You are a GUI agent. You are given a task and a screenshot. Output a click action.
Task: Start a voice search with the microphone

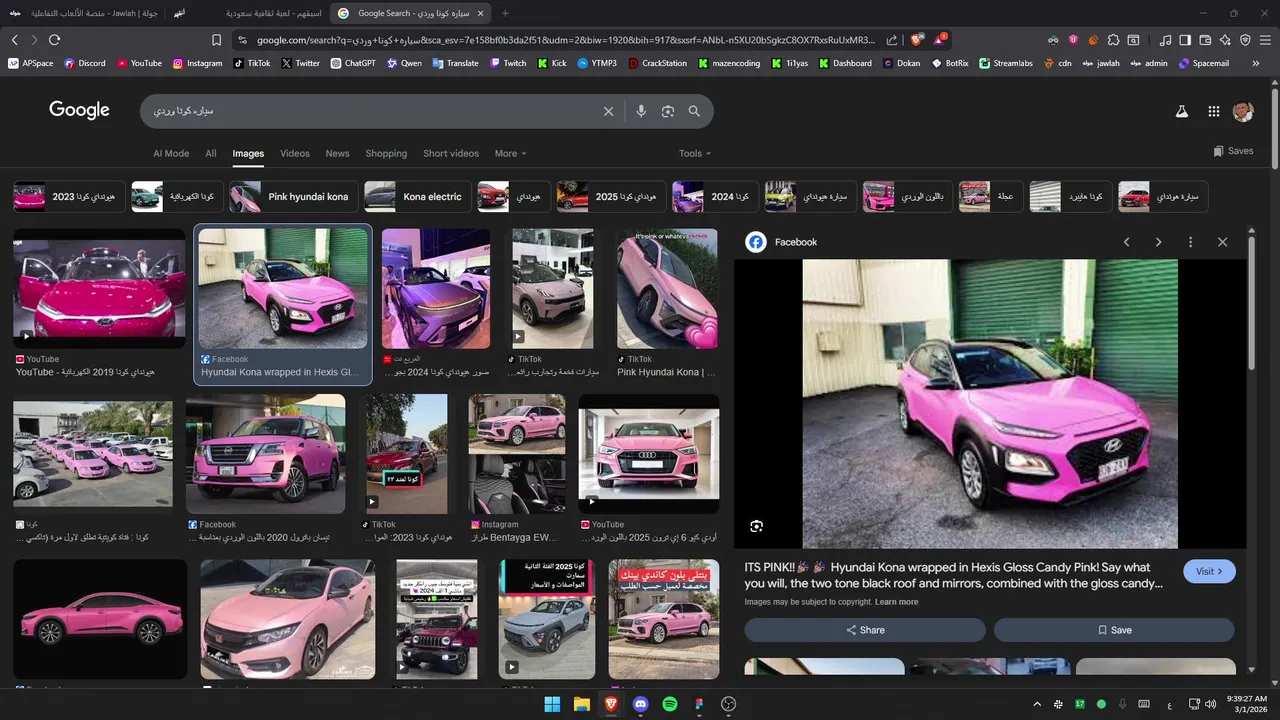coord(641,111)
